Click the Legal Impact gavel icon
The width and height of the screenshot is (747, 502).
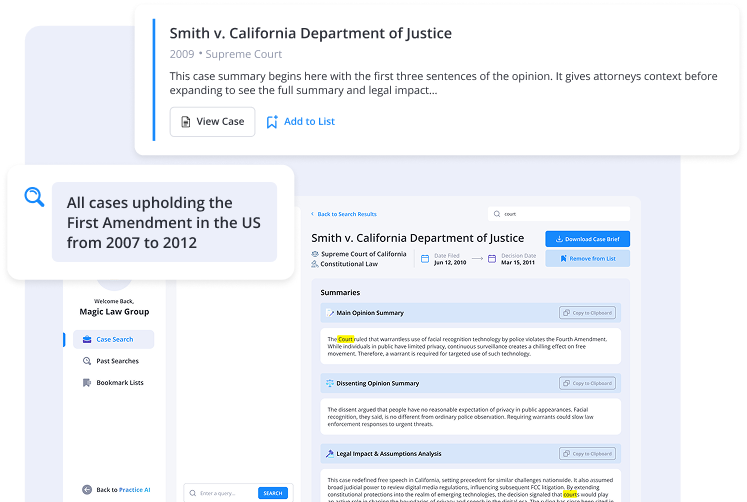[330, 454]
